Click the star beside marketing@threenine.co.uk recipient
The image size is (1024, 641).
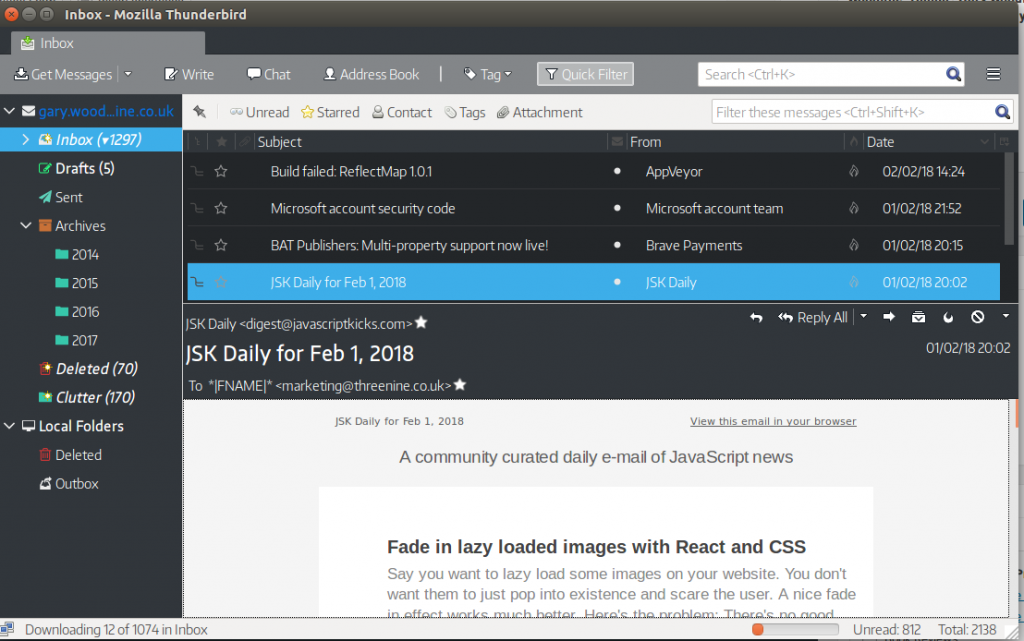click(460, 384)
